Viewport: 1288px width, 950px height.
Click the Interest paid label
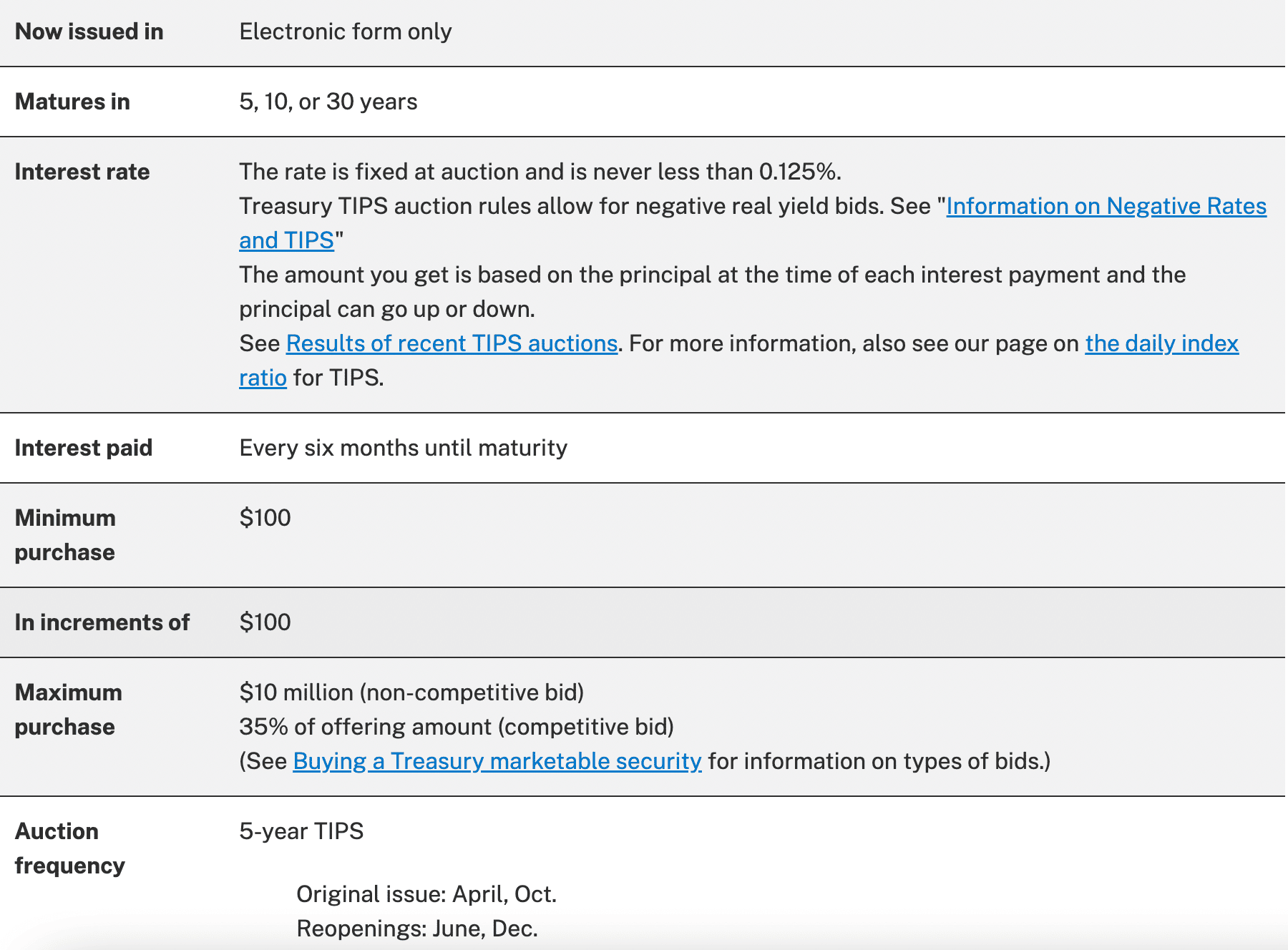coord(84,448)
